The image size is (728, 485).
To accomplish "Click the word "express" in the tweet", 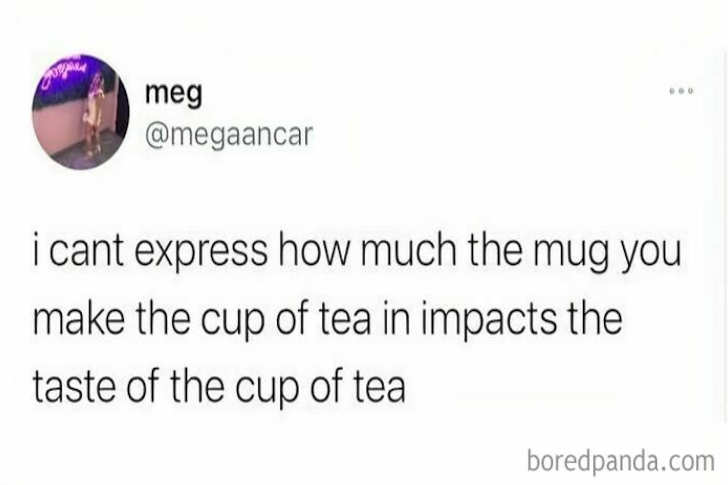I will pyautogui.click(x=201, y=252).
